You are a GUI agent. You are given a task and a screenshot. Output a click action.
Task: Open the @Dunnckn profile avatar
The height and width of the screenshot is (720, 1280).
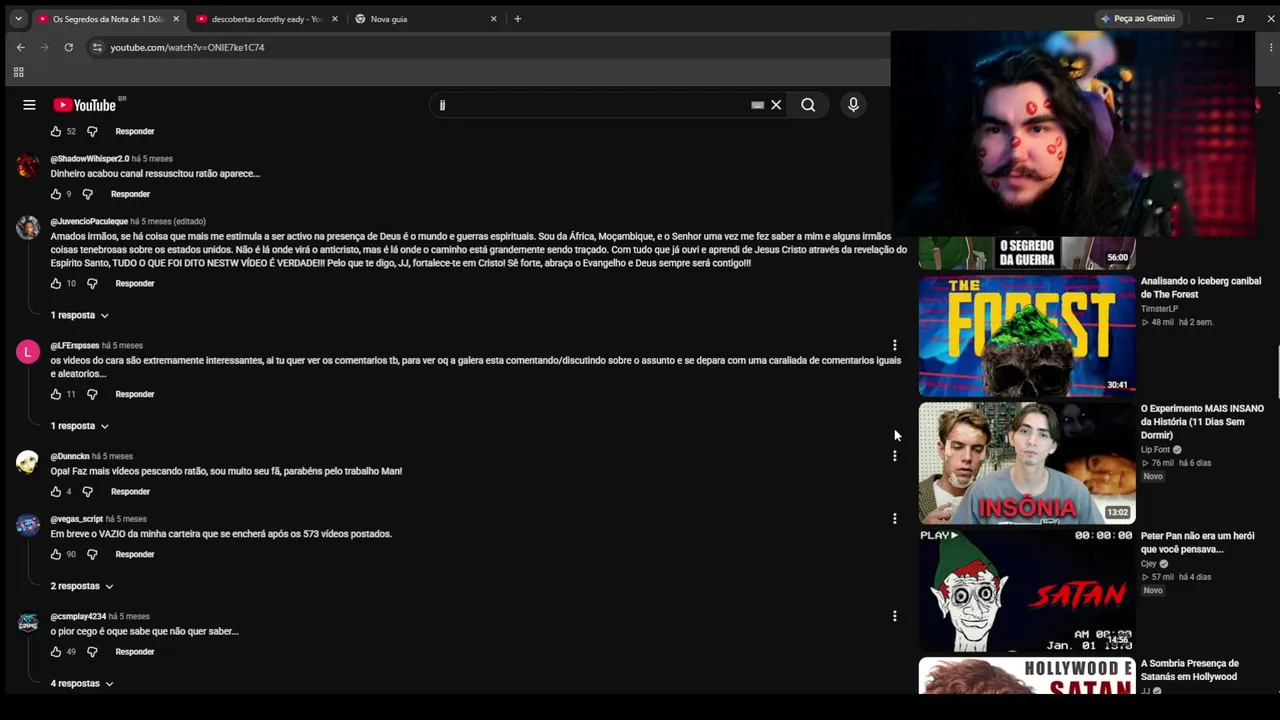(x=28, y=462)
